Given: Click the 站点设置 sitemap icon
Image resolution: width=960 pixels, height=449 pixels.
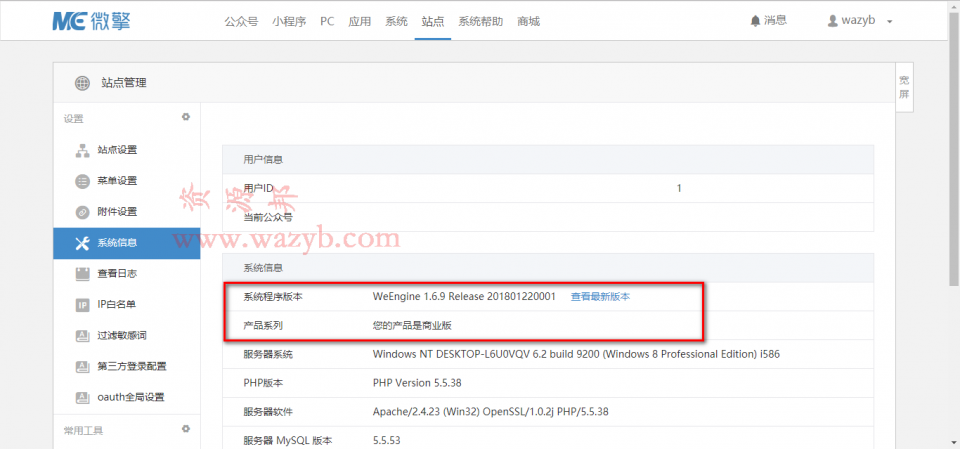Looking at the screenshot, I should pyautogui.click(x=82, y=150).
